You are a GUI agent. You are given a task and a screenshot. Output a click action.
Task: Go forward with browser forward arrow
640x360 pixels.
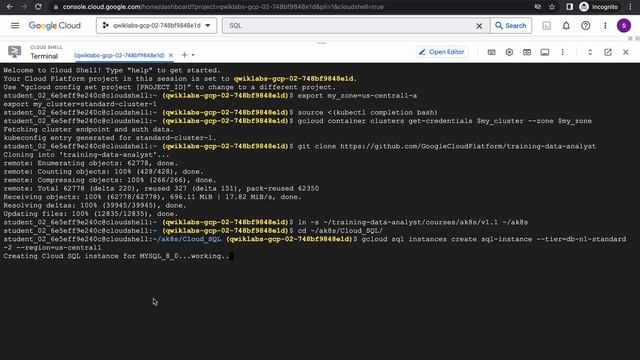click(24, 7)
